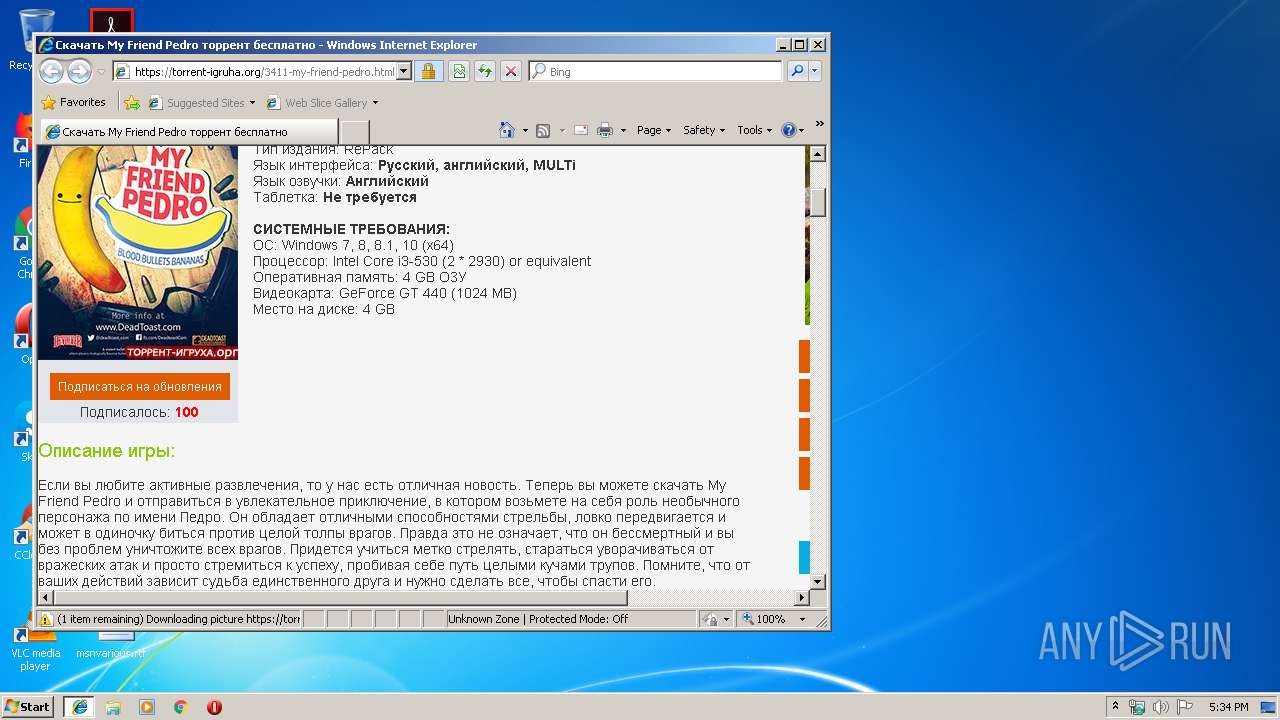
Task: Click the Print icon
Action: (x=604, y=130)
